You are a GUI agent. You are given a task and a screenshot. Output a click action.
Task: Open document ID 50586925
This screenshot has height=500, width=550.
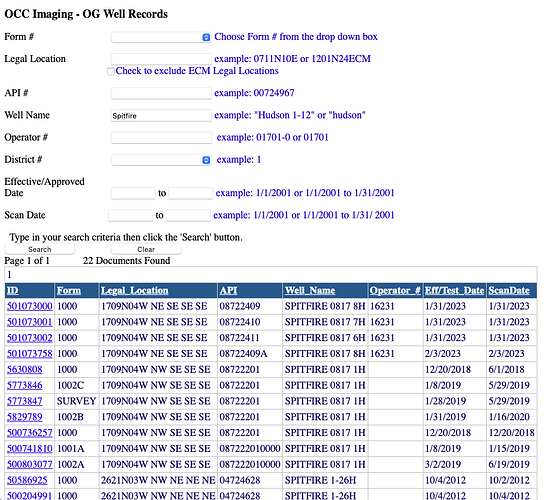[x=27, y=480]
